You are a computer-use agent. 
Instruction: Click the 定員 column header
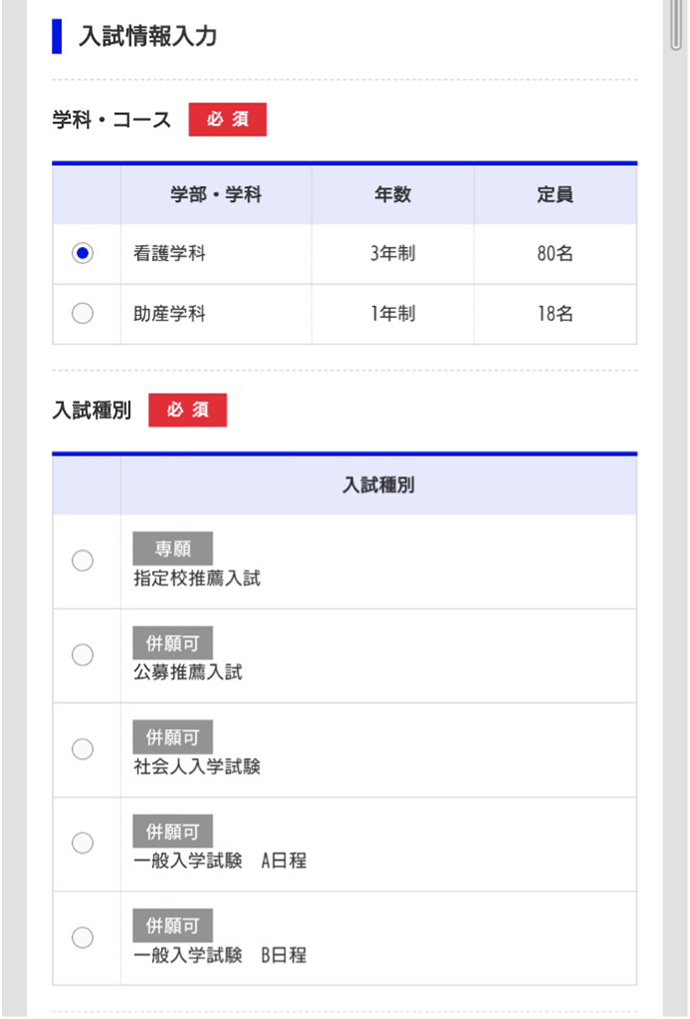(555, 194)
